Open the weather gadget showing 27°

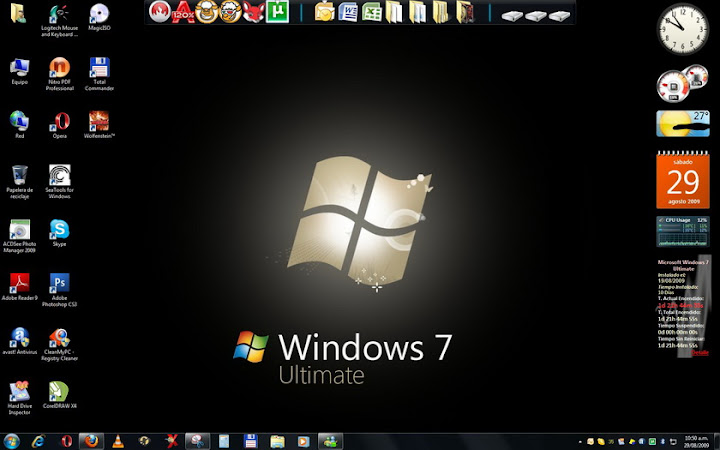pyautogui.click(x=683, y=124)
